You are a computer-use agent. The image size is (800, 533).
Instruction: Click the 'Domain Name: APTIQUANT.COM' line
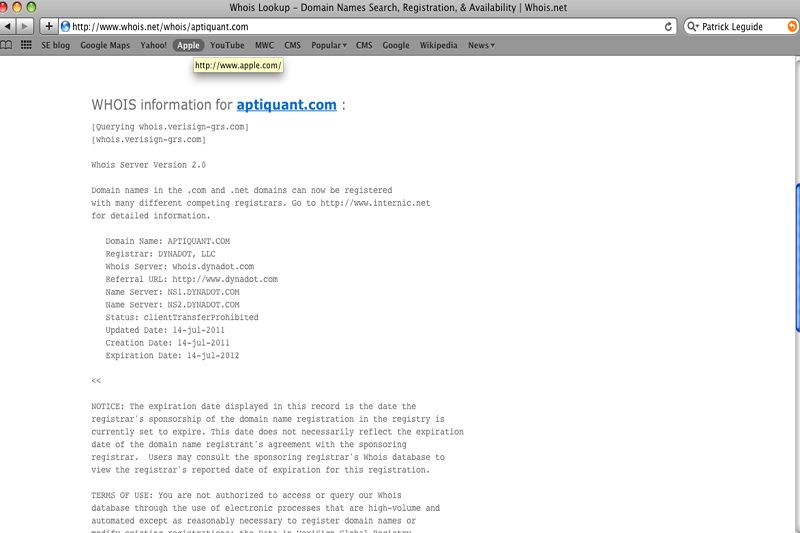[x=167, y=241]
